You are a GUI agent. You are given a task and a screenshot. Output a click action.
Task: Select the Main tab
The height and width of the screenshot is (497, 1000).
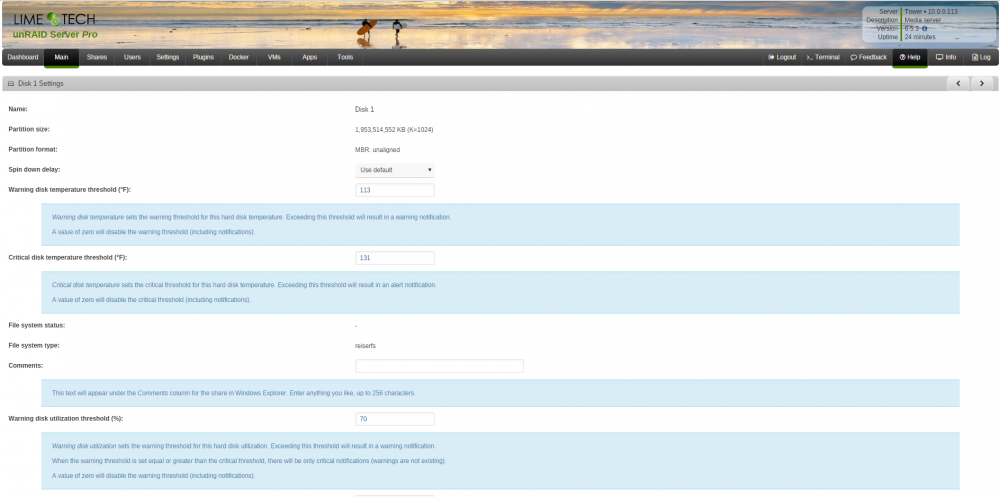(x=61, y=57)
